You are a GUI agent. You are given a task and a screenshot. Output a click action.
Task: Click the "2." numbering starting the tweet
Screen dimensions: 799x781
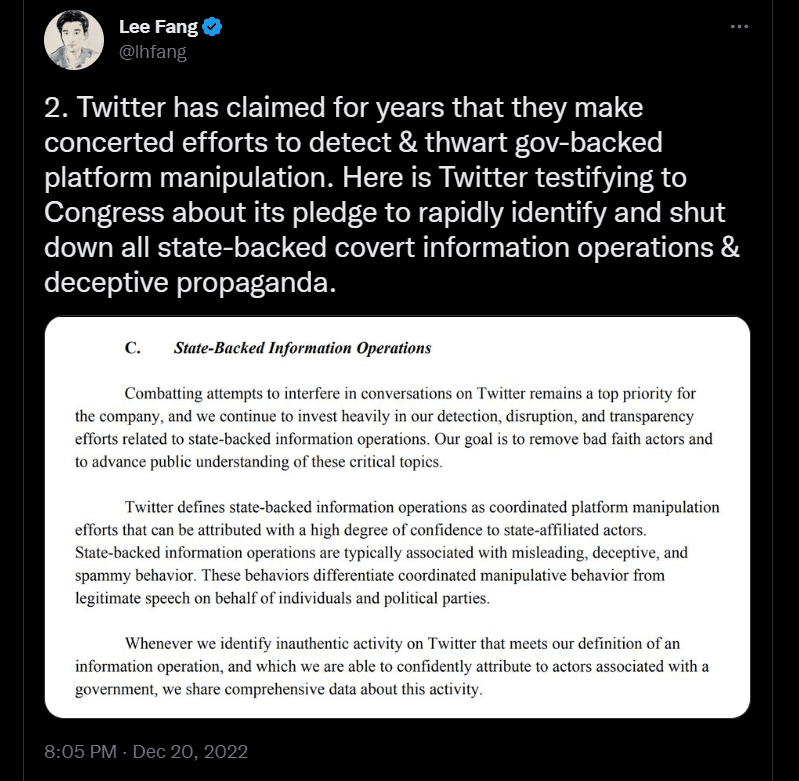tap(55, 106)
